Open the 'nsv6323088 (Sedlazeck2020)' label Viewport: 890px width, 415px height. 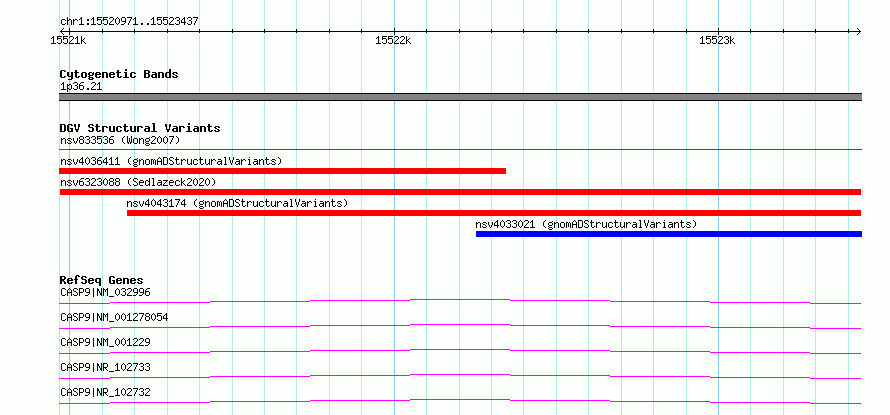(x=138, y=182)
